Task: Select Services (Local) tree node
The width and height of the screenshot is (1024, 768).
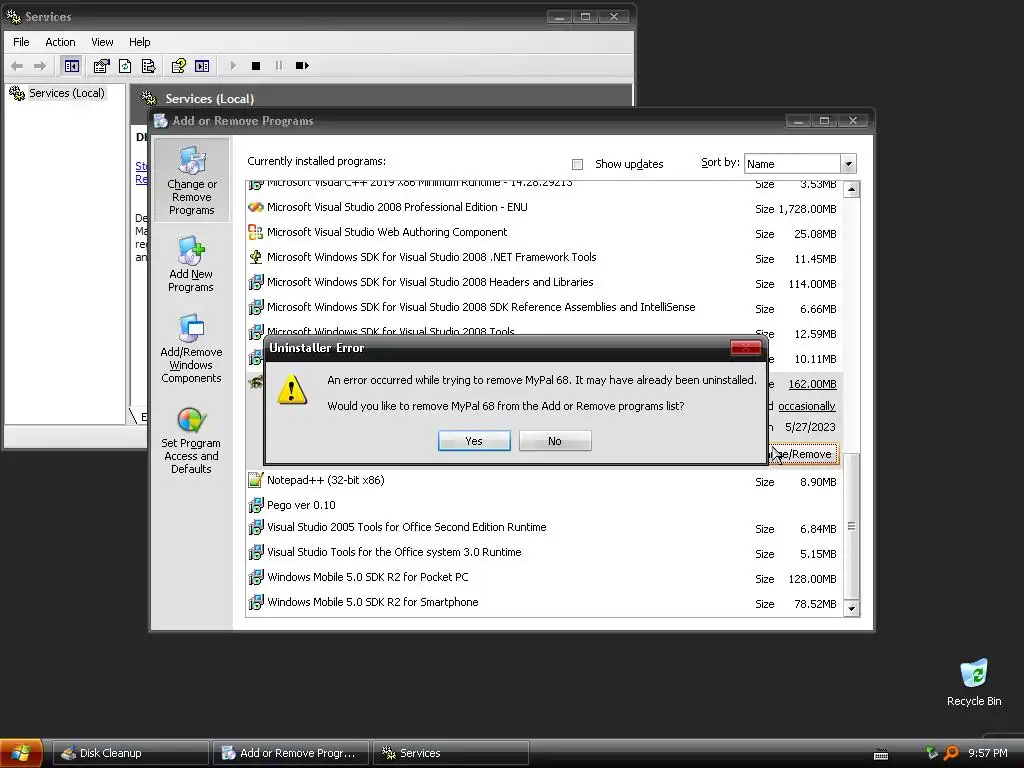Action: click(x=66, y=93)
